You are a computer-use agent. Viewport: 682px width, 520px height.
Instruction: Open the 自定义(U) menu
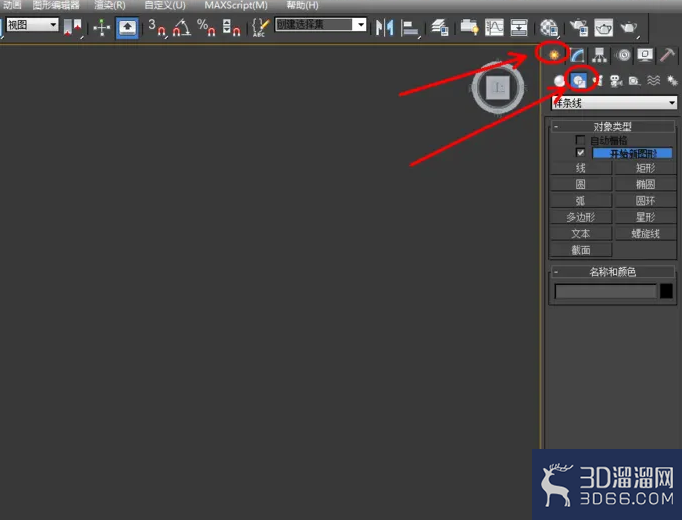[x=165, y=5]
